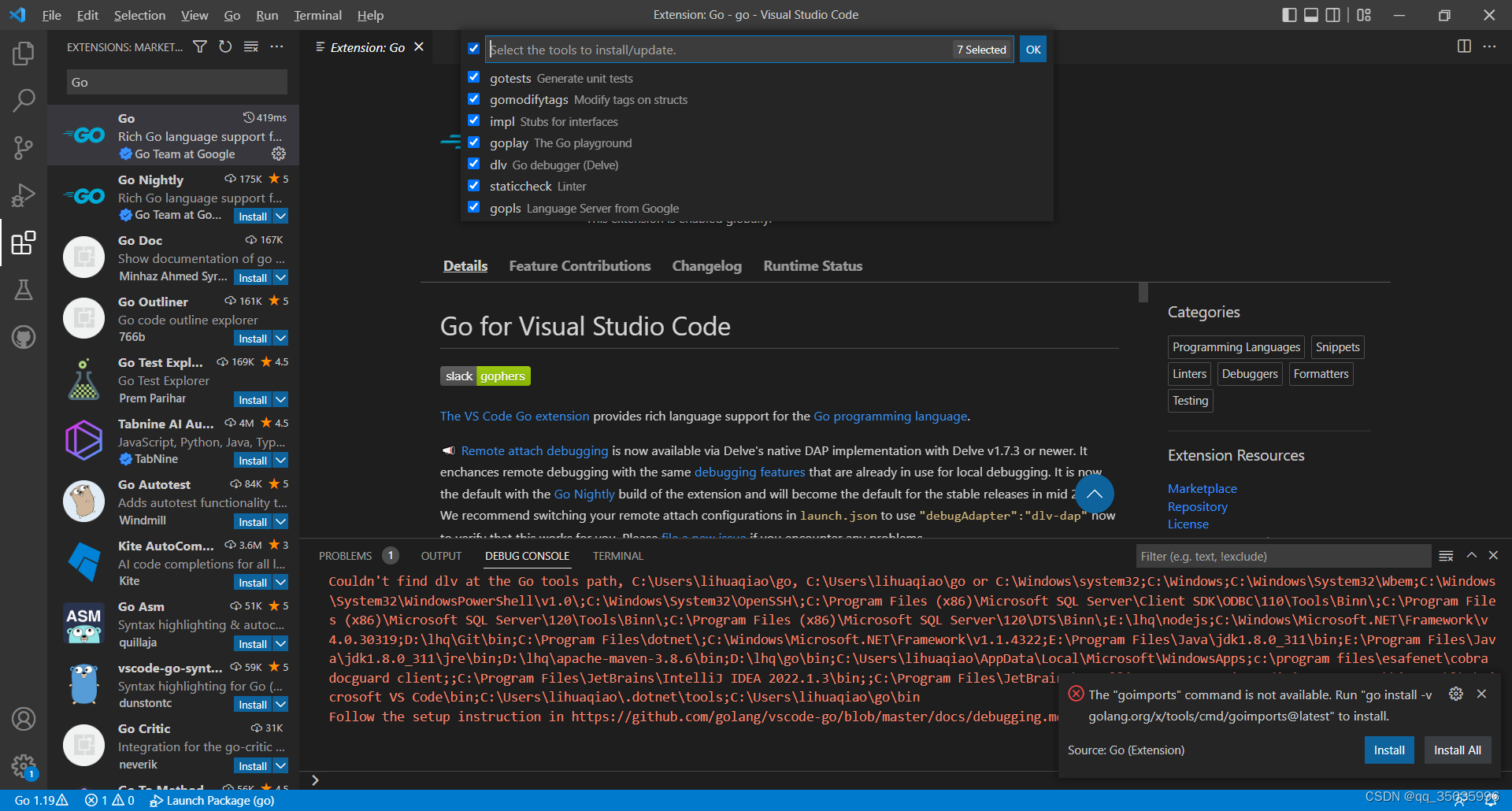
Task: Expand install dropdown for Go Autotest
Action: [x=281, y=521]
